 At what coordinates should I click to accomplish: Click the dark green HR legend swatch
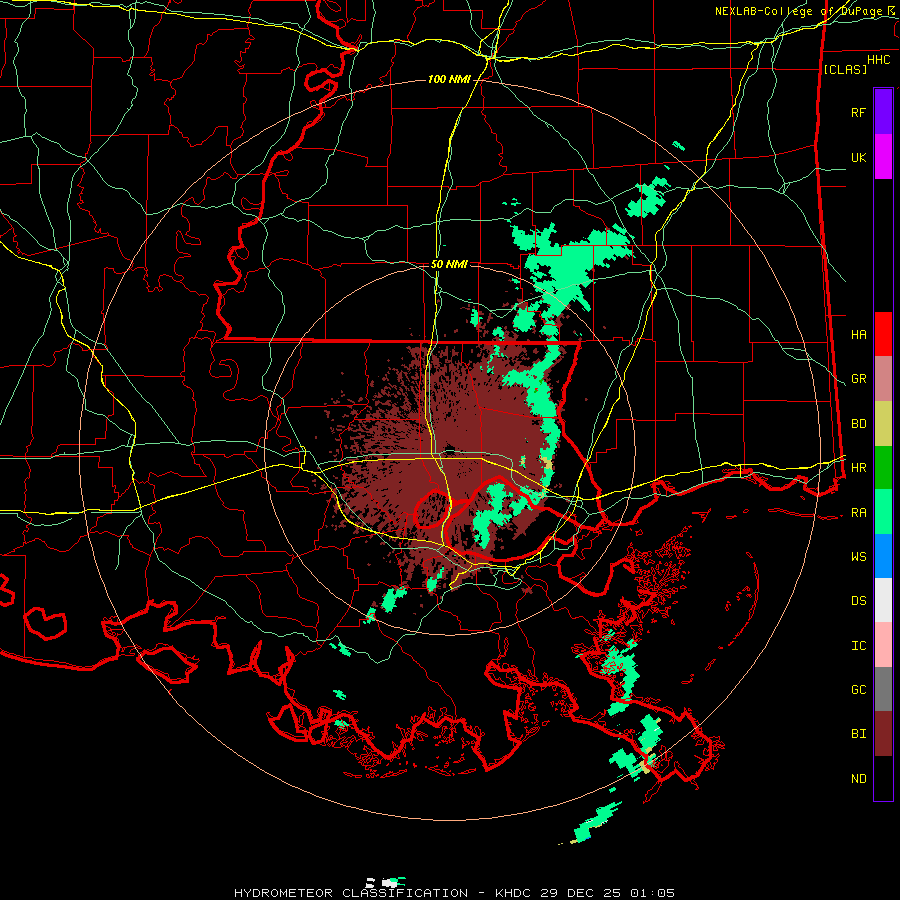(883, 468)
